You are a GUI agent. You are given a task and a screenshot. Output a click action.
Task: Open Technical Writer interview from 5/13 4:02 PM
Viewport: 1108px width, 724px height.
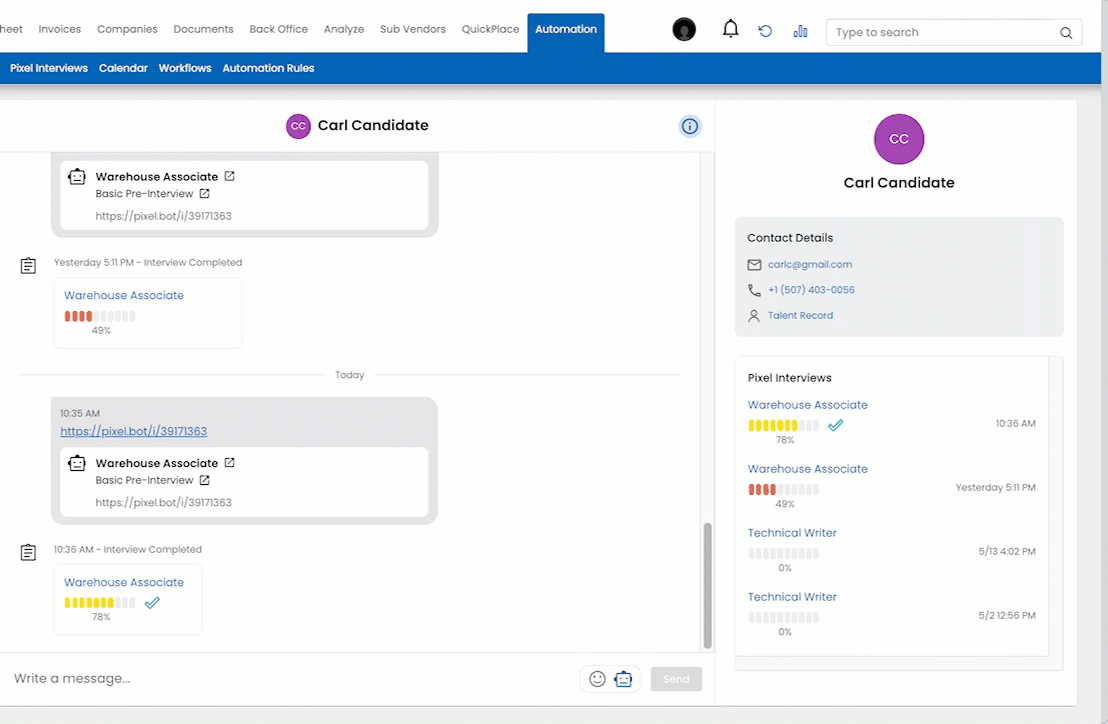(x=792, y=533)
